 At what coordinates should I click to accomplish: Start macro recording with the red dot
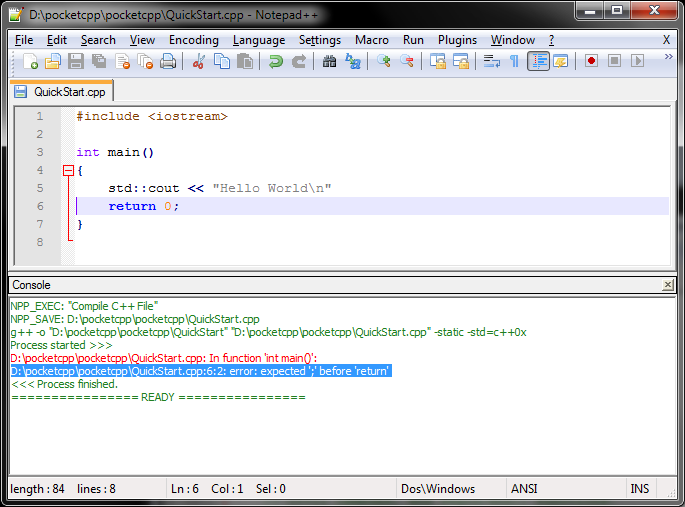pyautogui.click(x=592, y=61)
